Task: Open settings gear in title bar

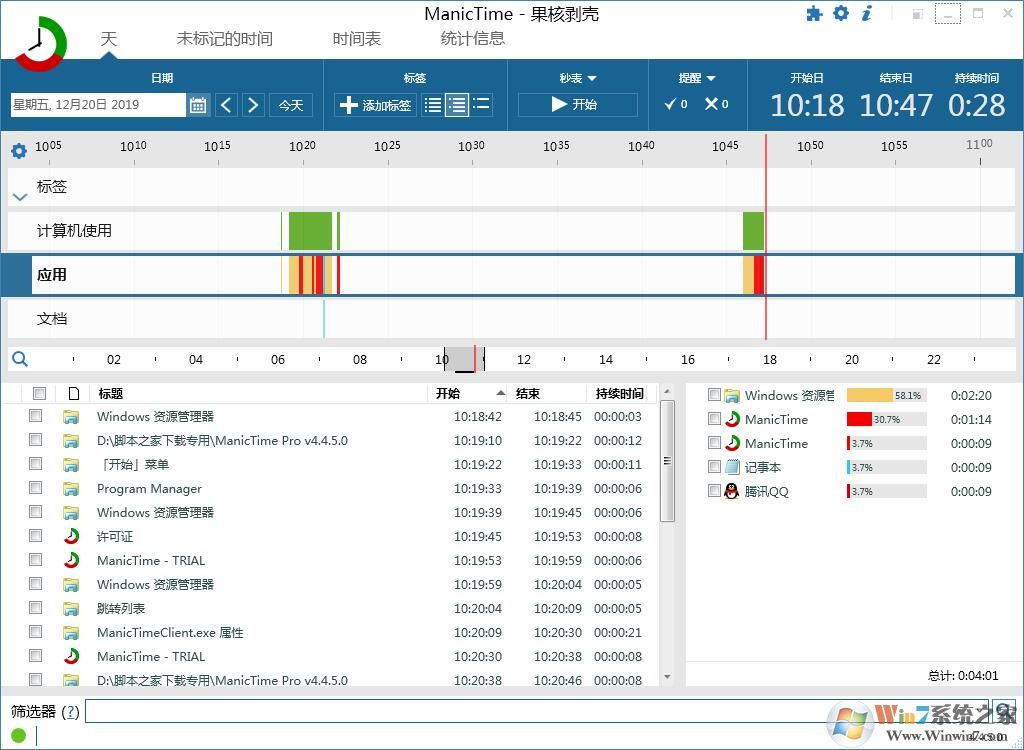Action: (841, 13)
